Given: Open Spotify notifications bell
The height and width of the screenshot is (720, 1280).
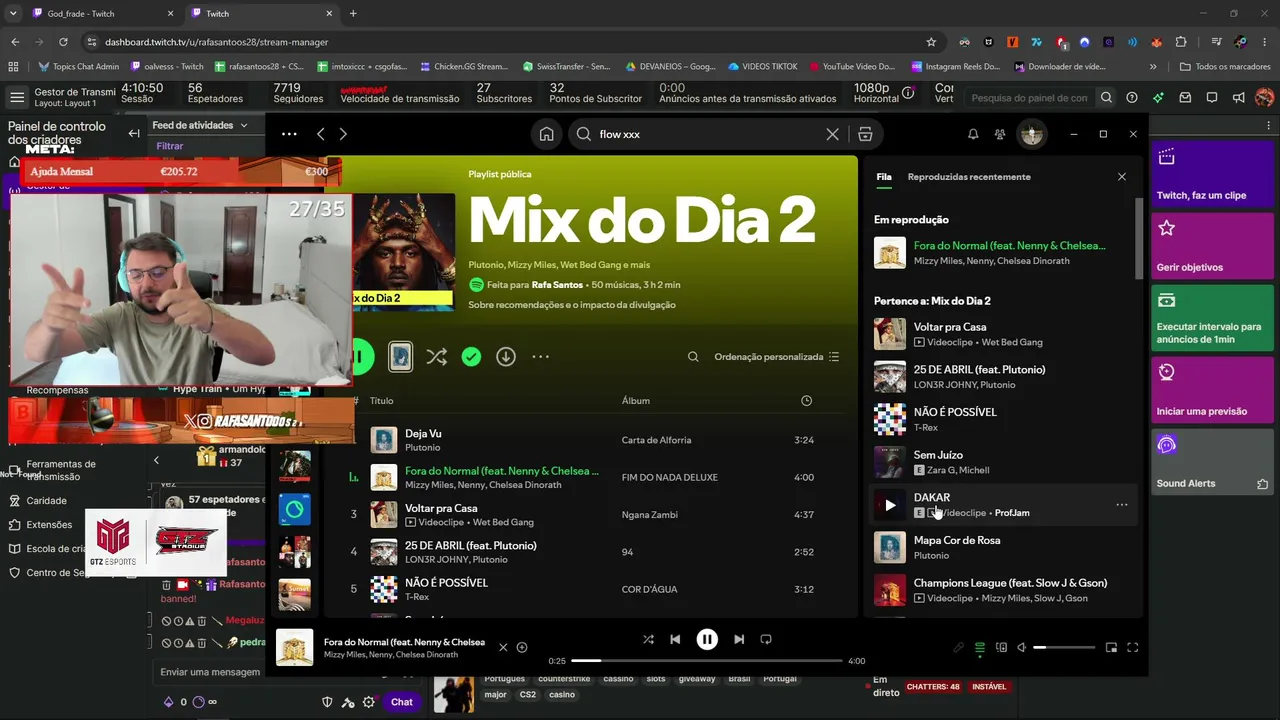Looking at the screenshot, I should pos(973,134).
